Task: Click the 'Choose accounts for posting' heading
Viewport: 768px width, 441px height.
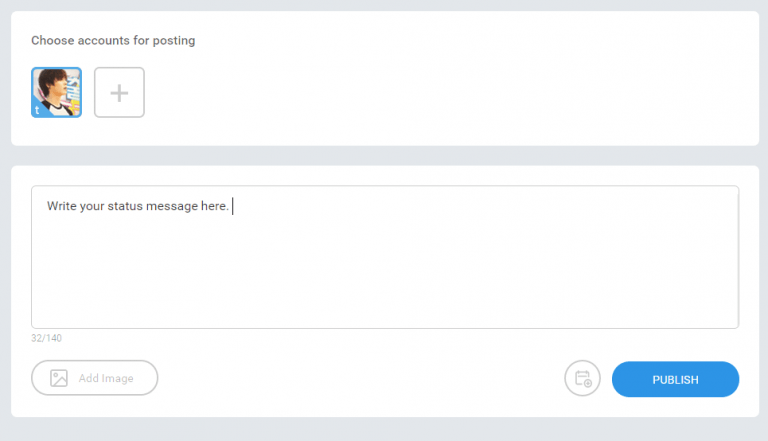Action: pos(113,40)
